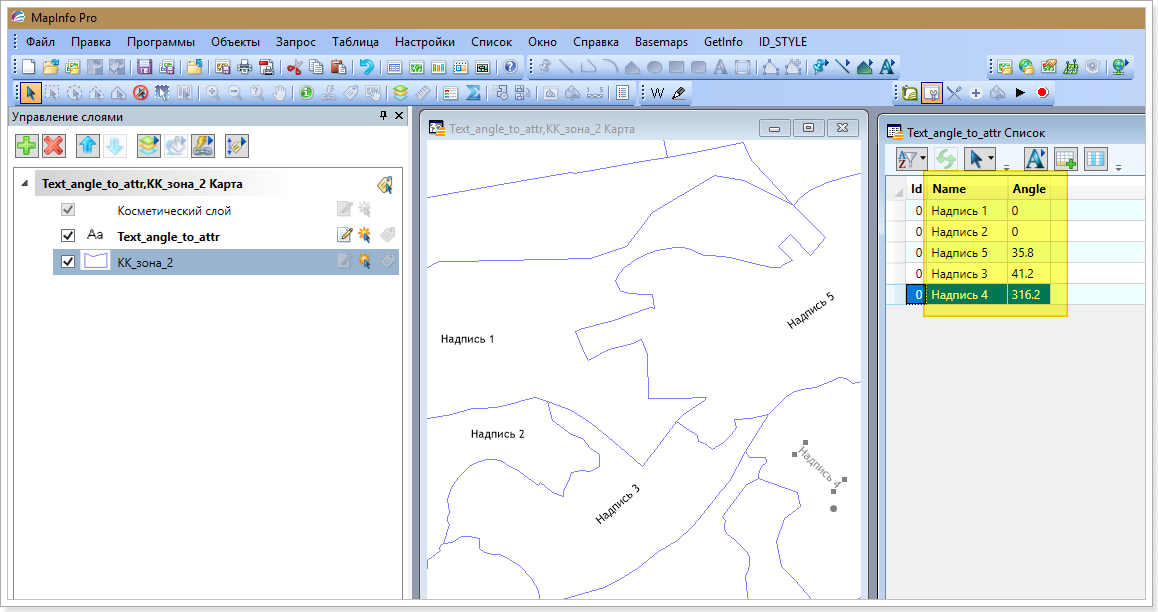This screenshot has height=612, width=1158.
Task: Move layer up with blue arrow
Action: point(88,146)
